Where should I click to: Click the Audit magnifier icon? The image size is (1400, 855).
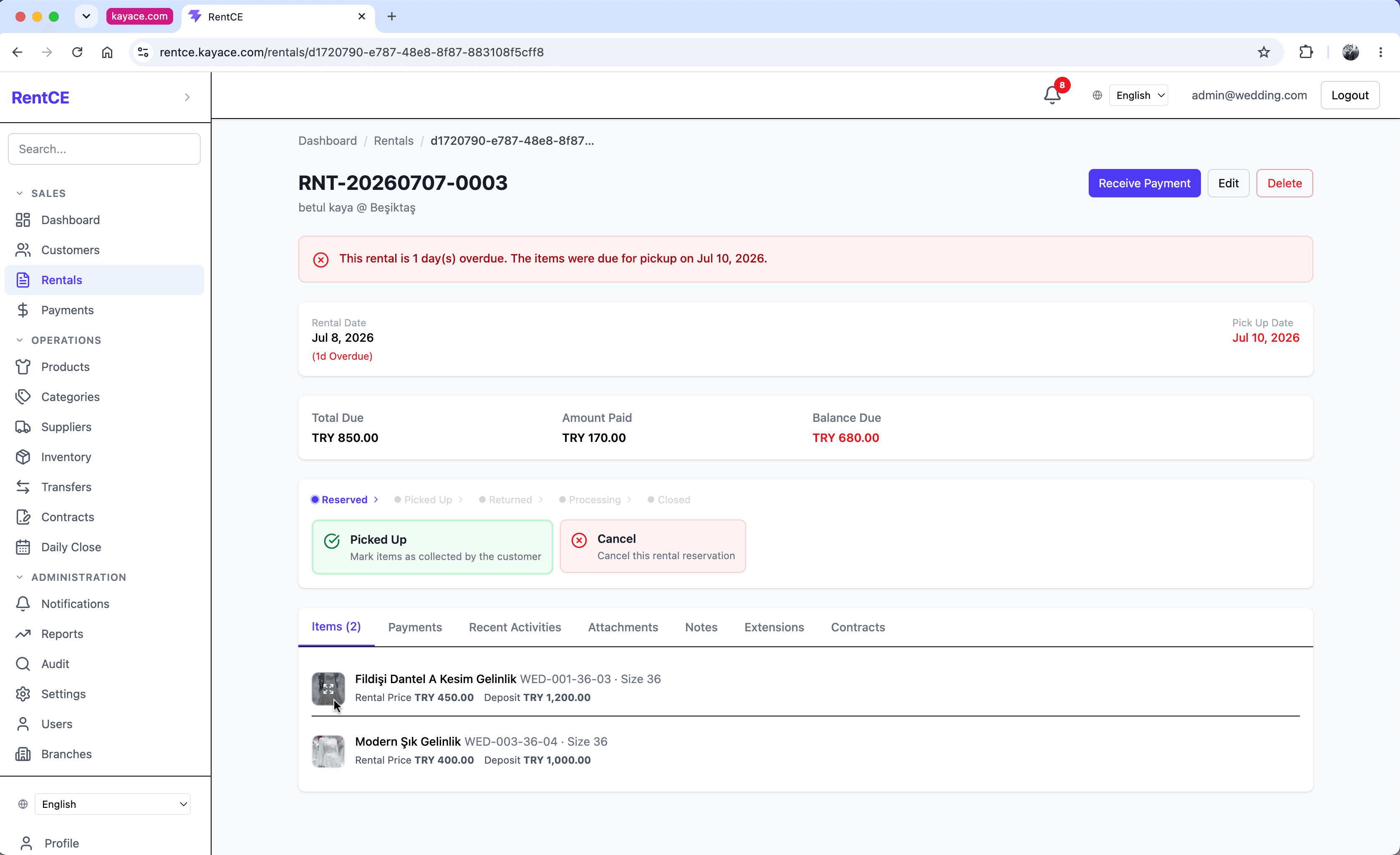[x=23, y=664]
